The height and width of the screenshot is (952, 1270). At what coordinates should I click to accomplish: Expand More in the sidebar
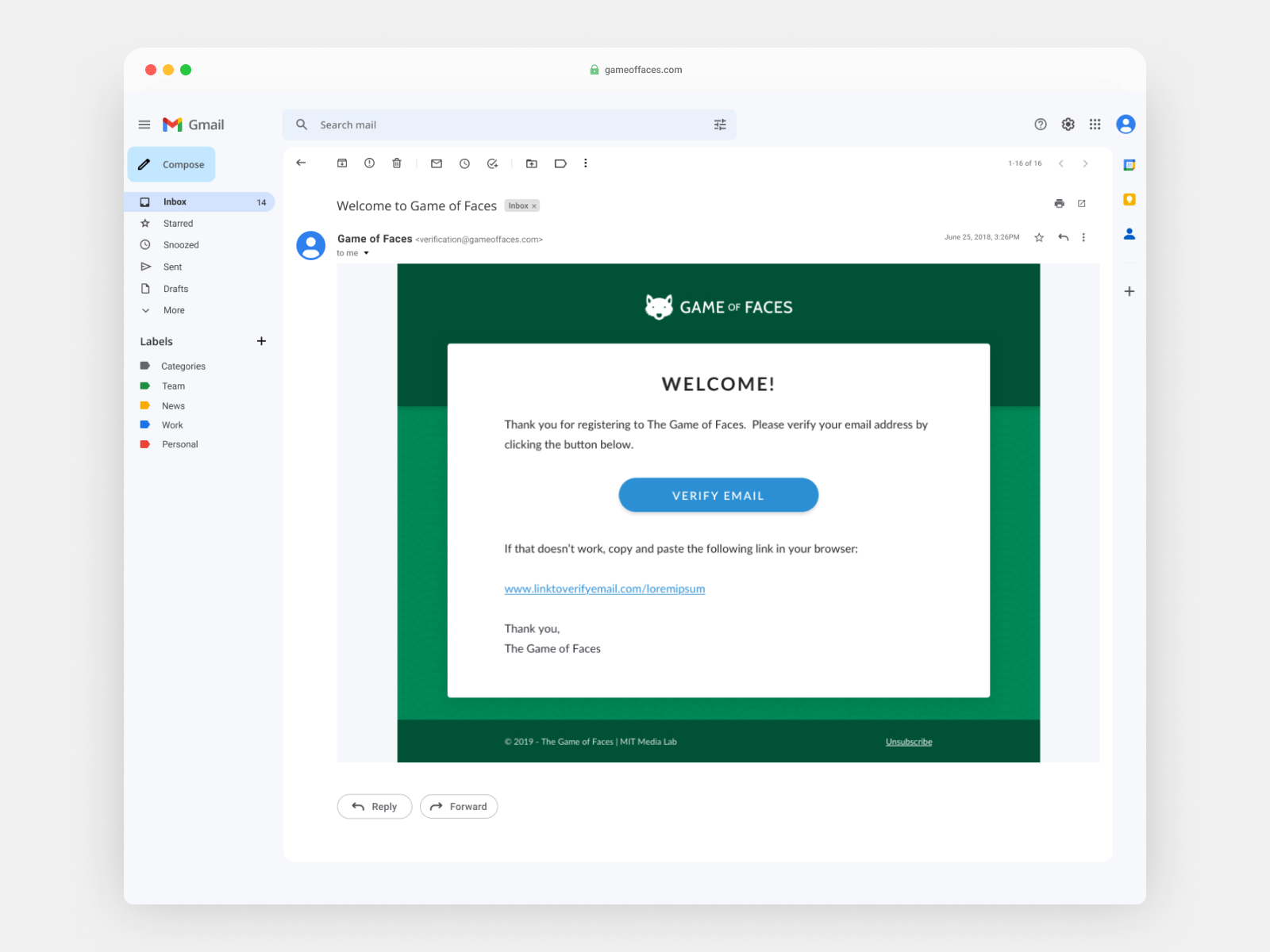point(174,310)
